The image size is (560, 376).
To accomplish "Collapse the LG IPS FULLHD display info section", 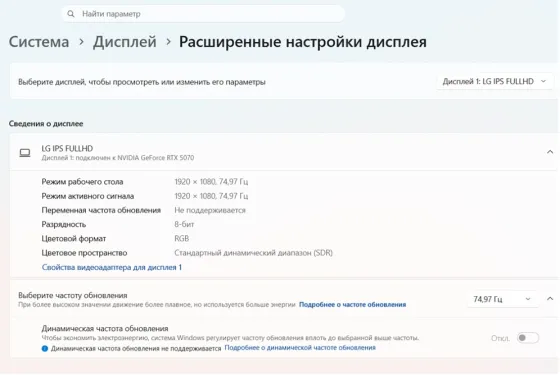I will [x=550, y=152].
